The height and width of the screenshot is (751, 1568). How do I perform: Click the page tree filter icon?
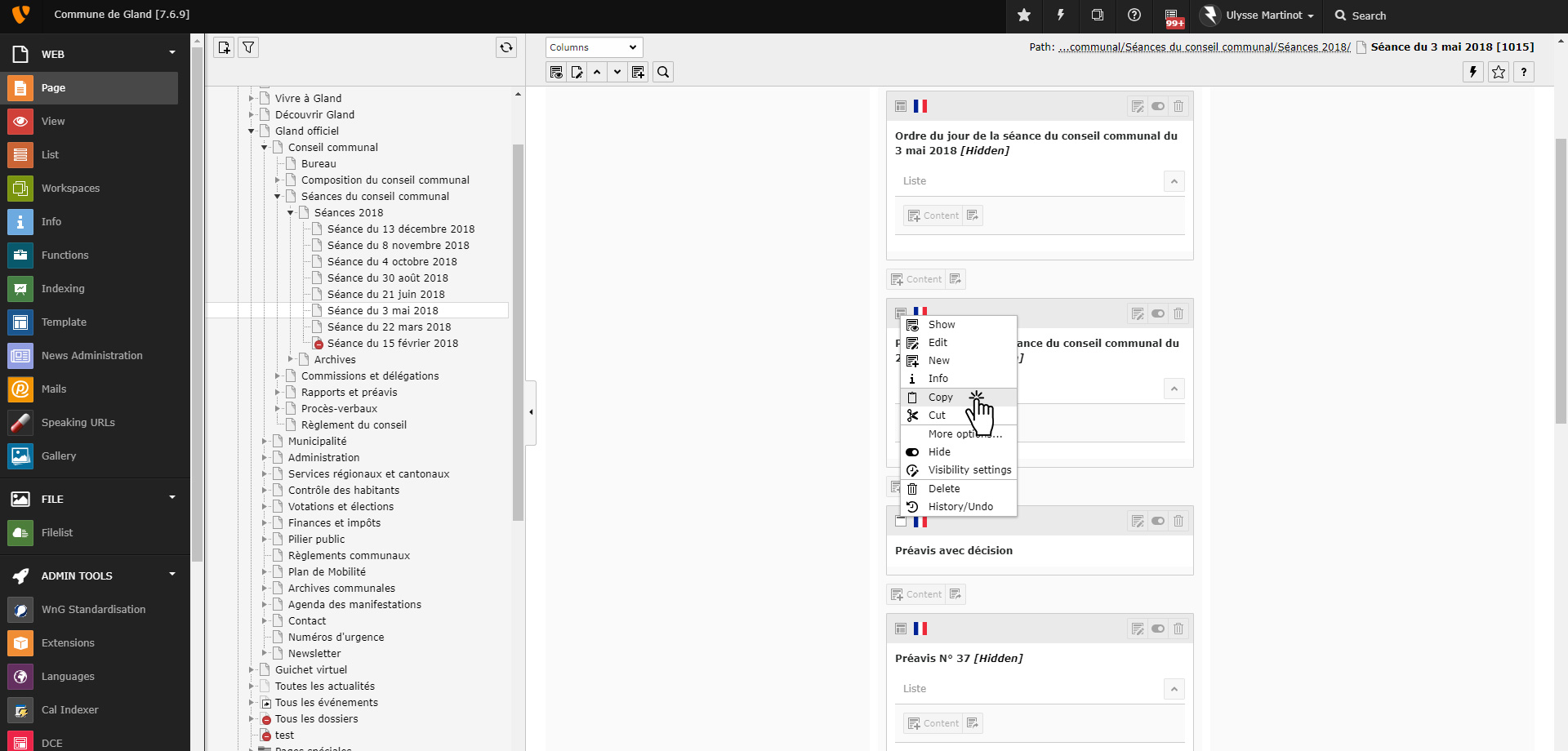248,48
